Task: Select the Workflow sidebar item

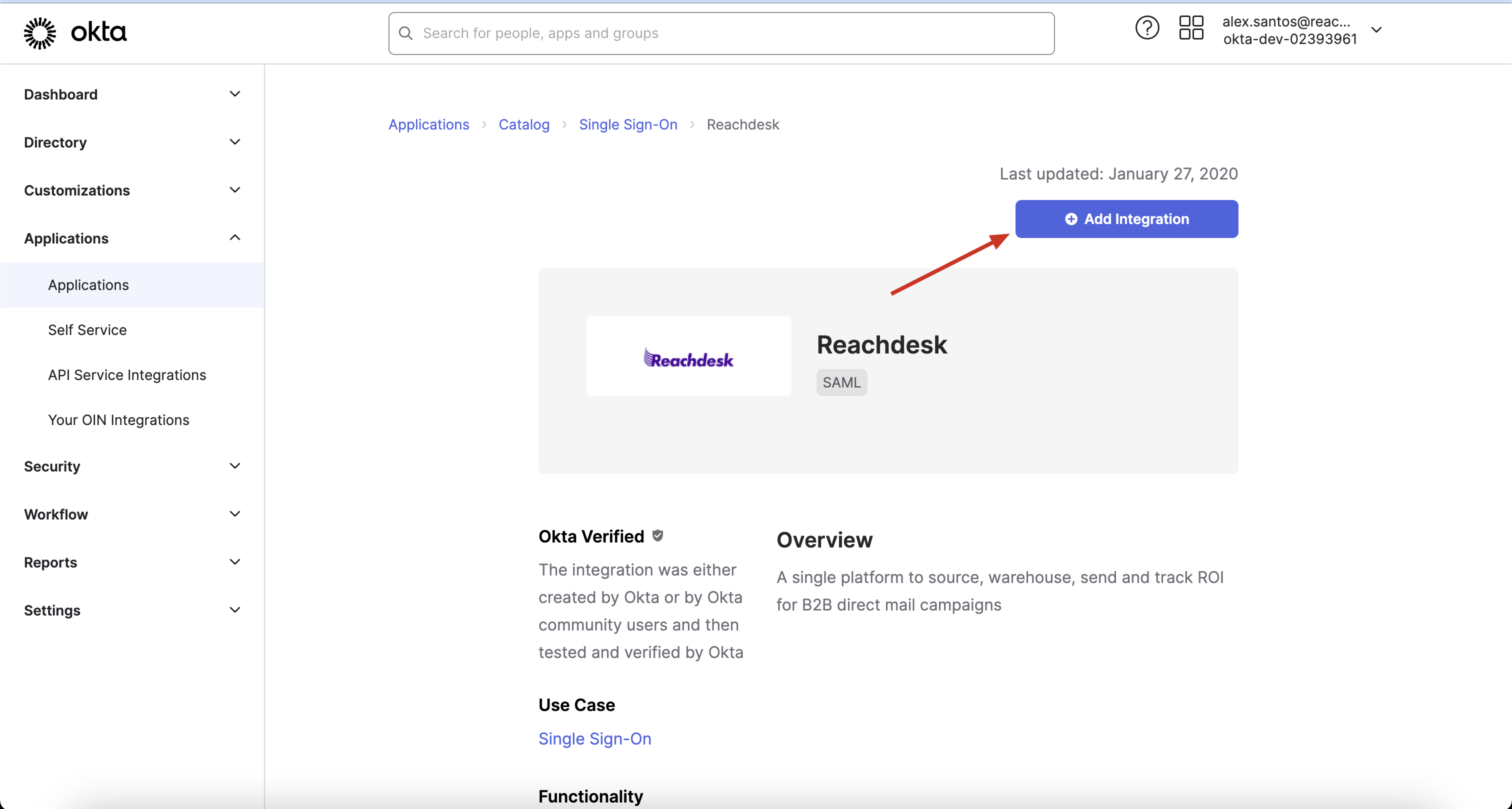Action: click(x=132, y=515)
